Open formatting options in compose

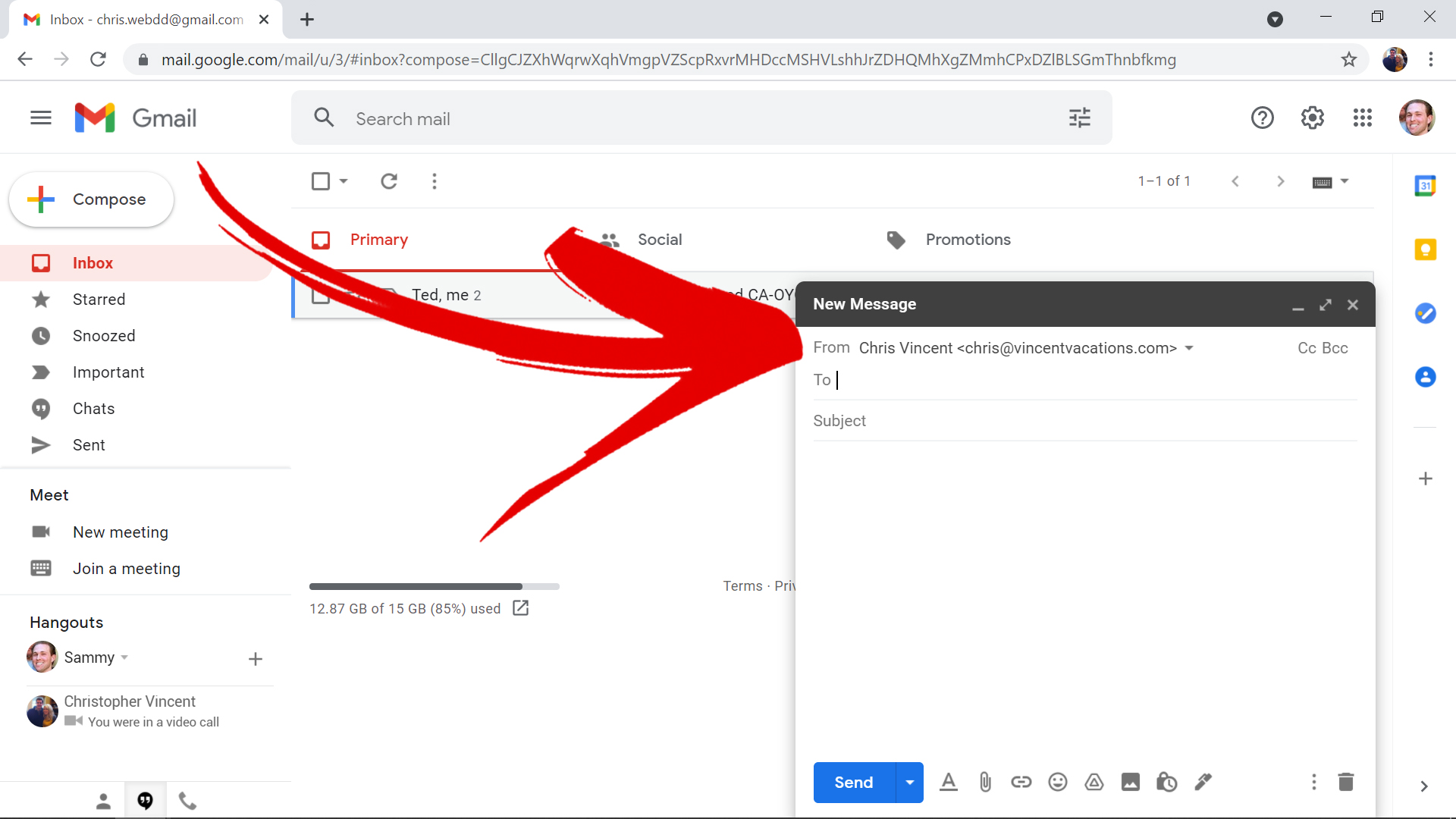(x=949, y=782)
